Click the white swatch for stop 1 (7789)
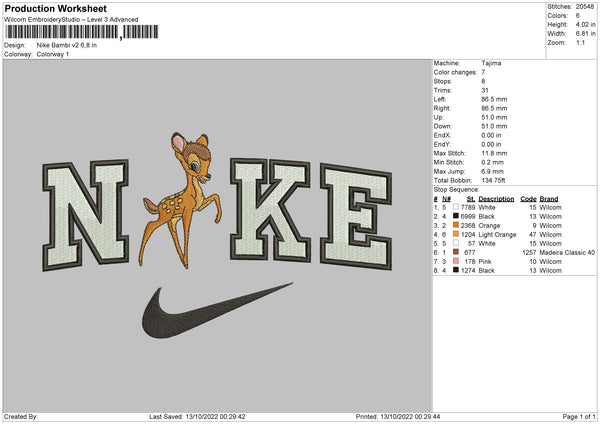The image size is (600, 424). pyautogui.click(x=456, y=207)
